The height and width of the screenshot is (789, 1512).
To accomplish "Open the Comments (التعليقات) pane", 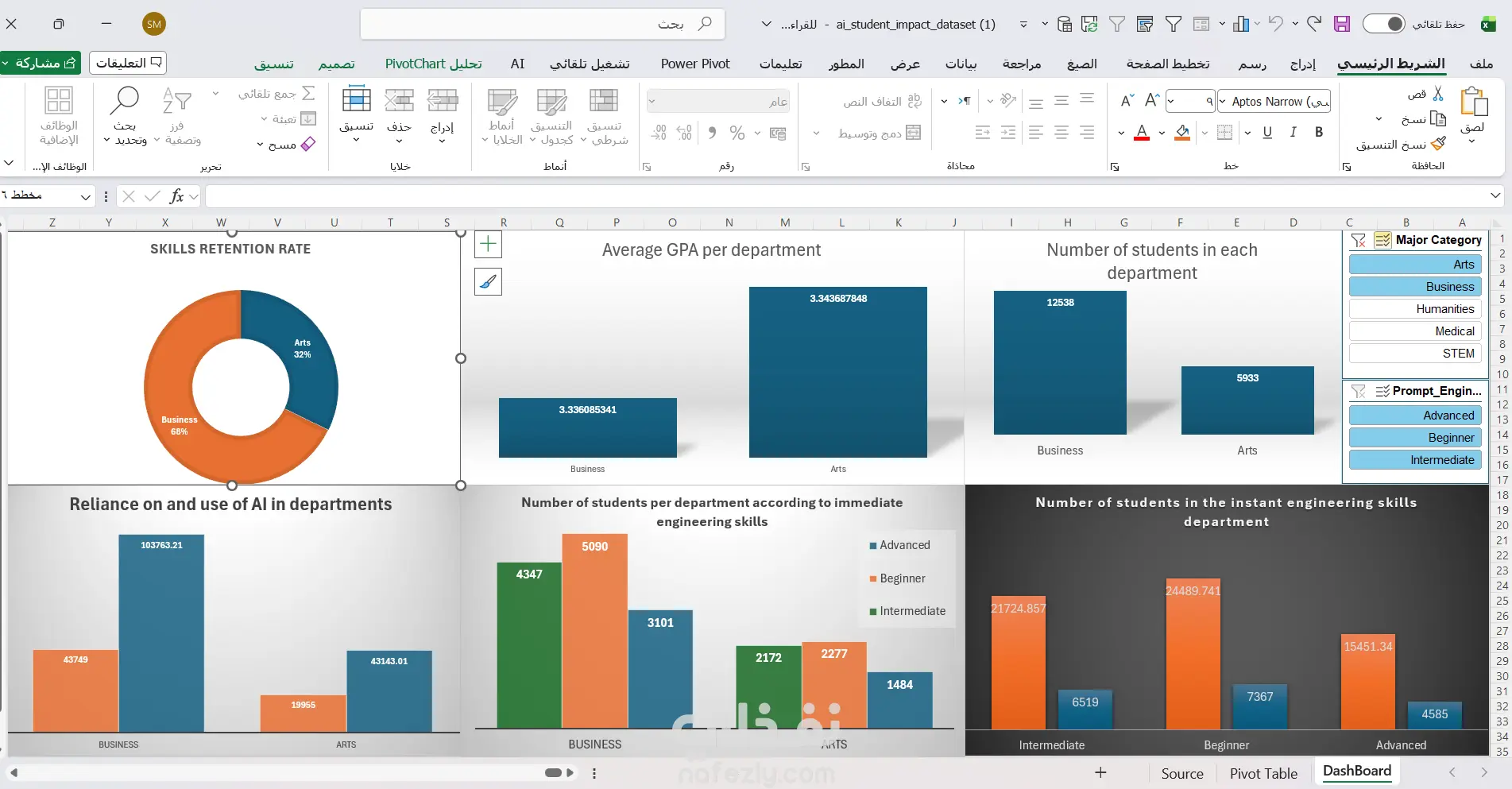I will click(x=128, y=63).
